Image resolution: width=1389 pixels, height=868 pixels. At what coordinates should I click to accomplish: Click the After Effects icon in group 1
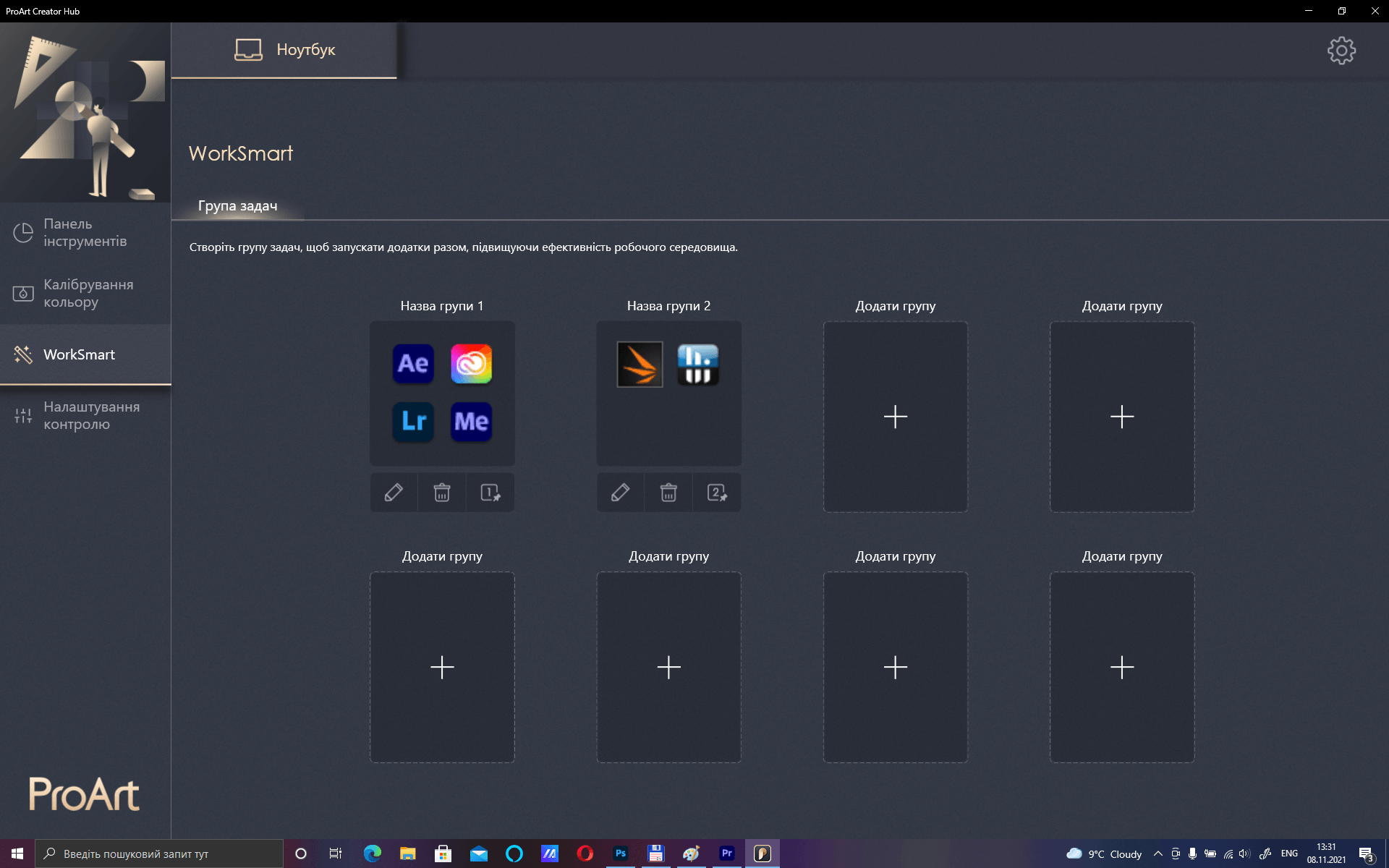413,364
